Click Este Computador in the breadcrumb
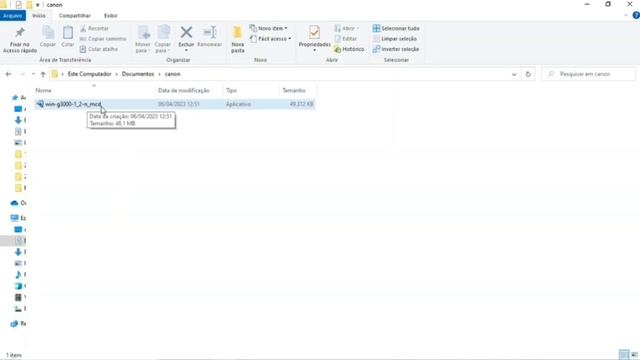 (x=89, y=74)
